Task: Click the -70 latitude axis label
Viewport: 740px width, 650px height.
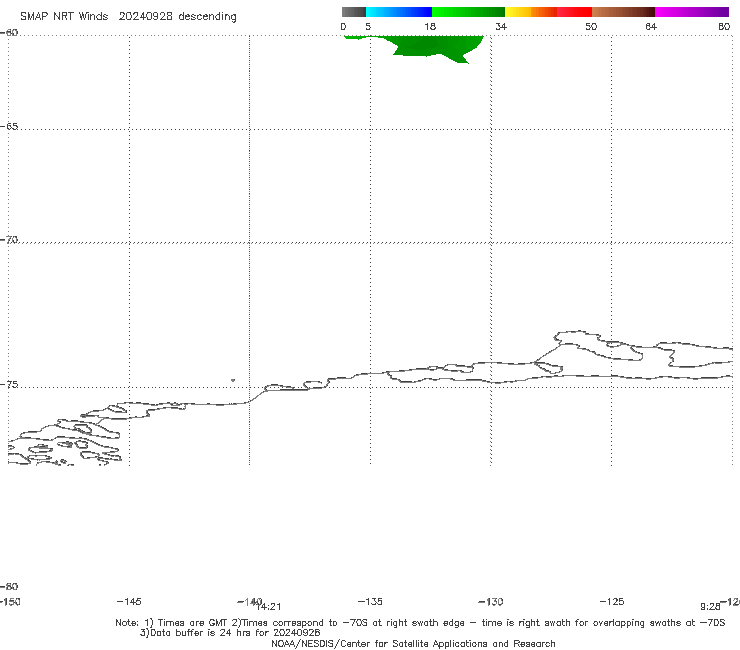Action: point(9,240)
